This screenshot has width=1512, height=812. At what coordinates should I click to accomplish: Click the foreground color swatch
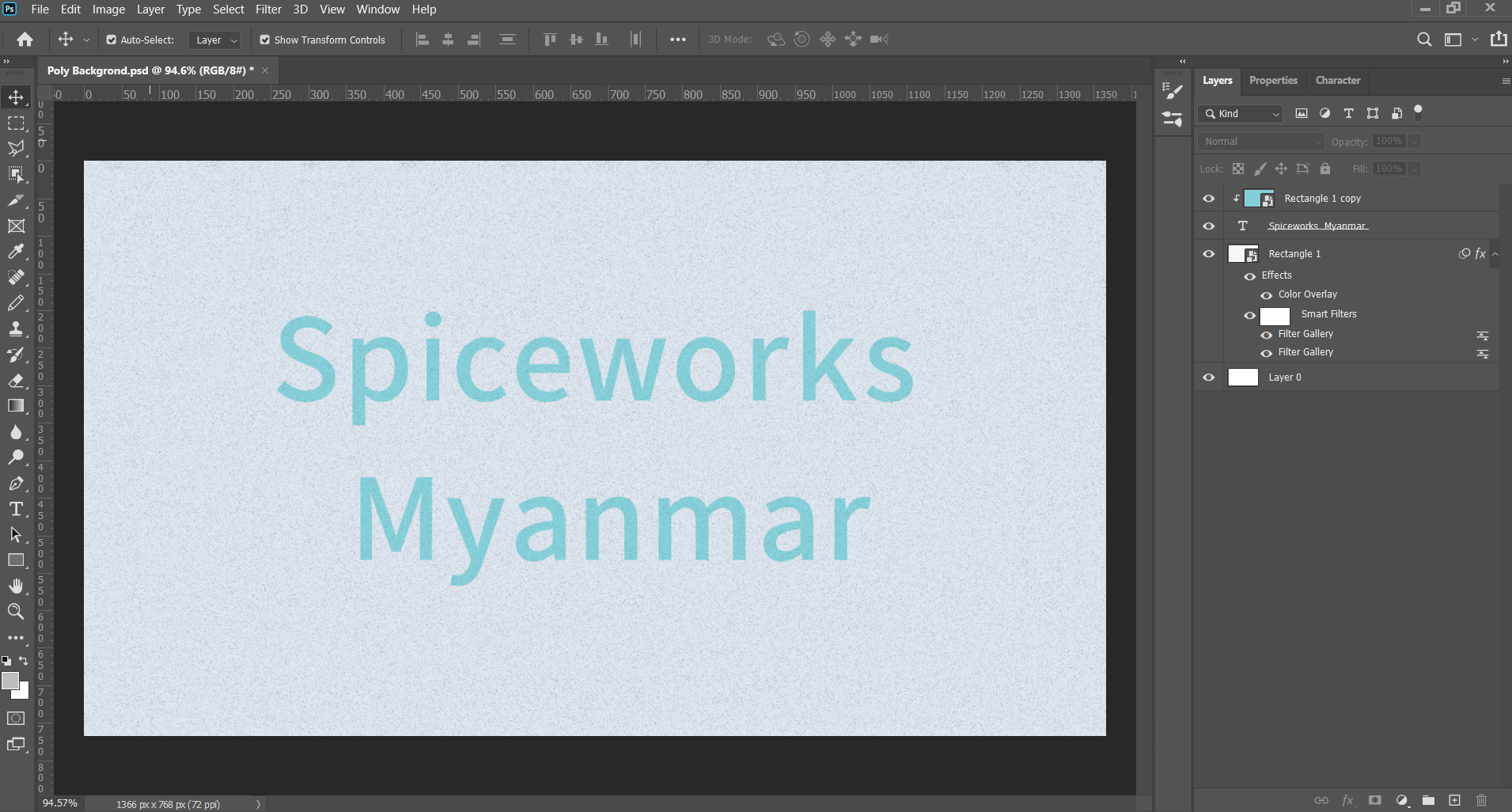coord(10,681)
